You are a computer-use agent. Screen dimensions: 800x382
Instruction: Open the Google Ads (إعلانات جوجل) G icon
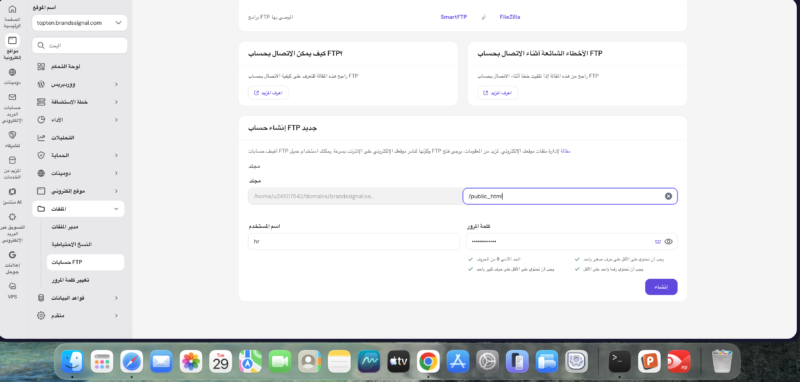tap(13, 254)
